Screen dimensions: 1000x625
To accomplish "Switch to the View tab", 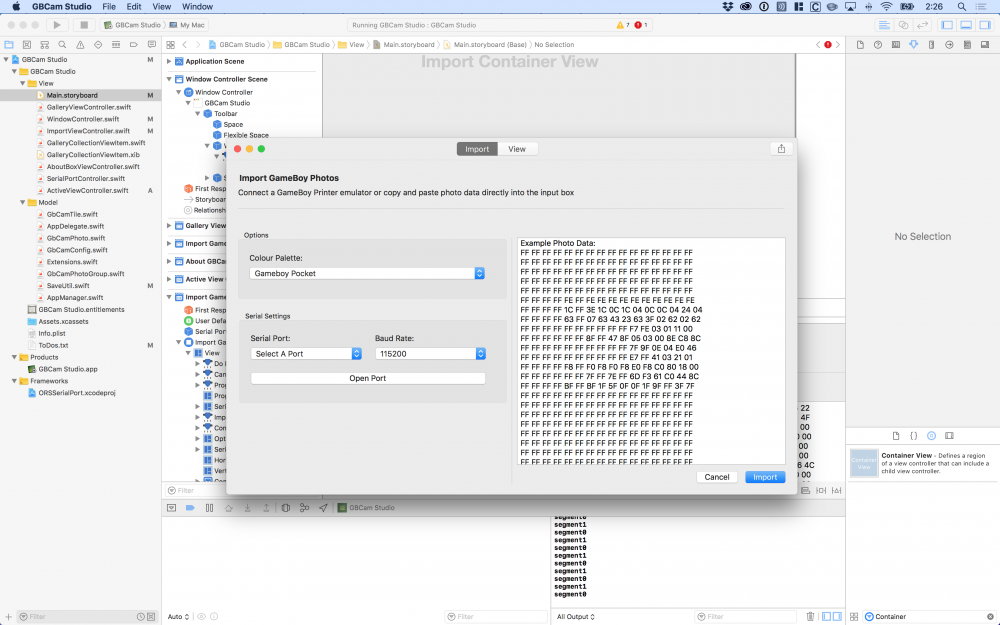I will [517, 149].
